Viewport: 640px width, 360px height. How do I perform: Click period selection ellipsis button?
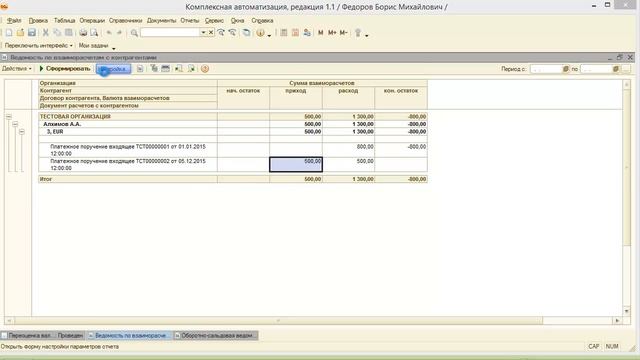point(626,69)
